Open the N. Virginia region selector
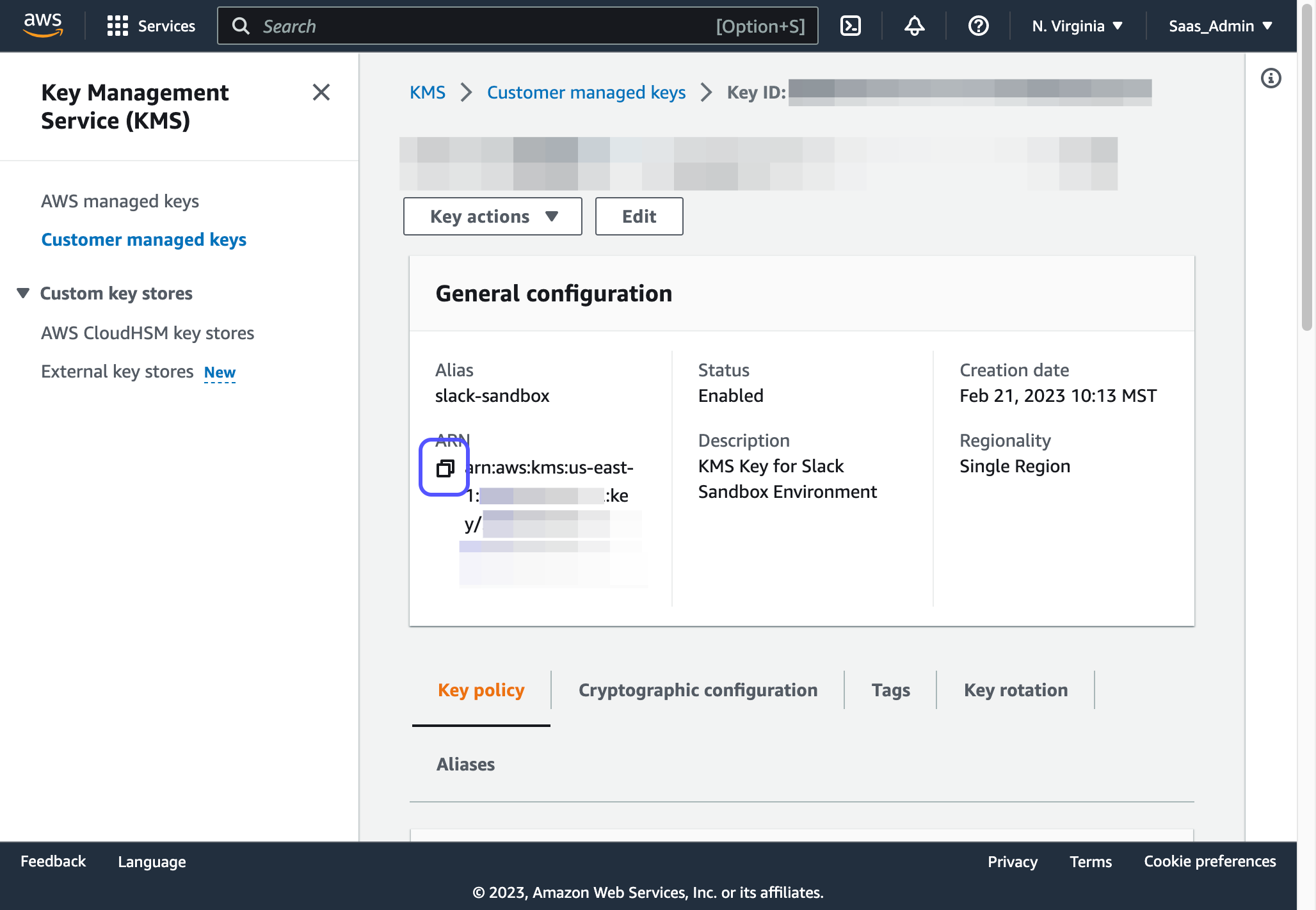The width and height of the screenshot is (1316, 910). tap(1077, 26)
